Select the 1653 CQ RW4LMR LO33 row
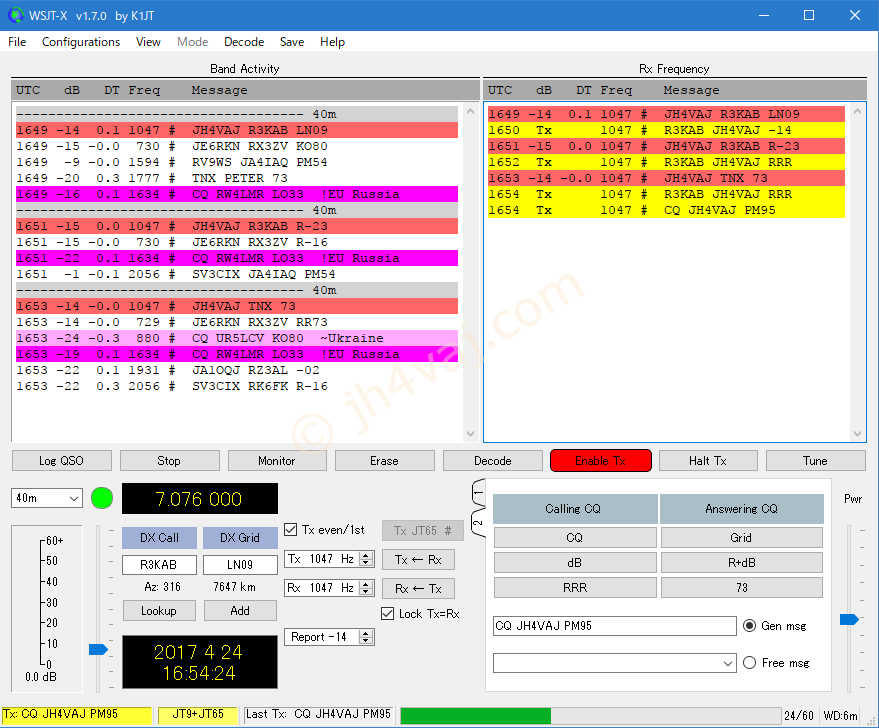Image resolution: width=879 pixels, height=728 pixels. (x=237, y=355)
